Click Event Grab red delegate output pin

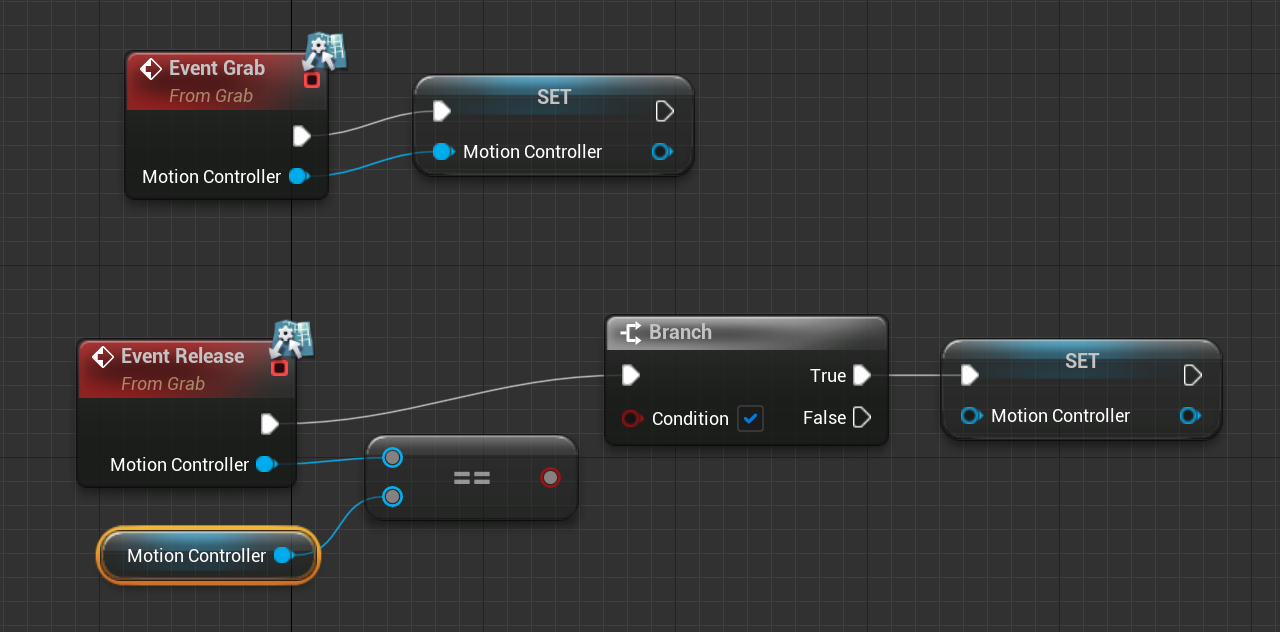pyautogui.click(x=311, y=80)
